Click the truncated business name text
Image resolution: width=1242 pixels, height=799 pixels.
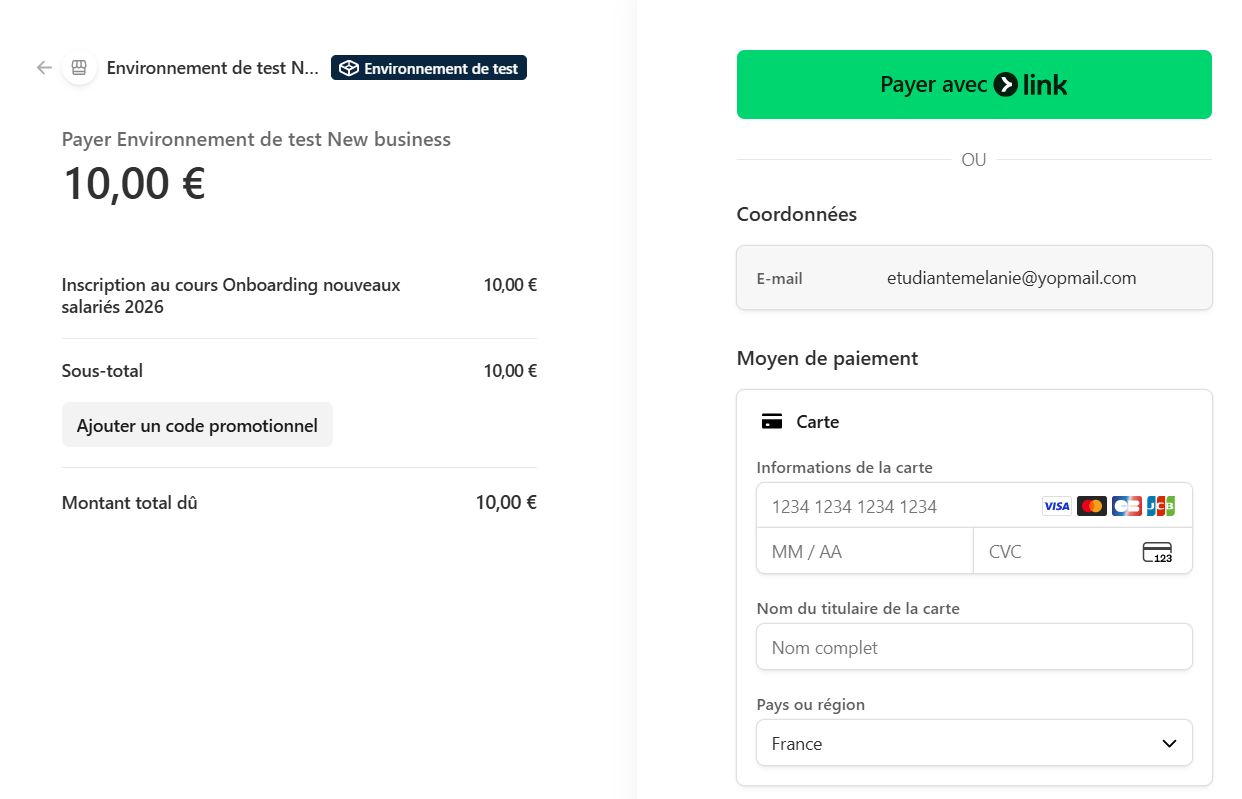212,68
